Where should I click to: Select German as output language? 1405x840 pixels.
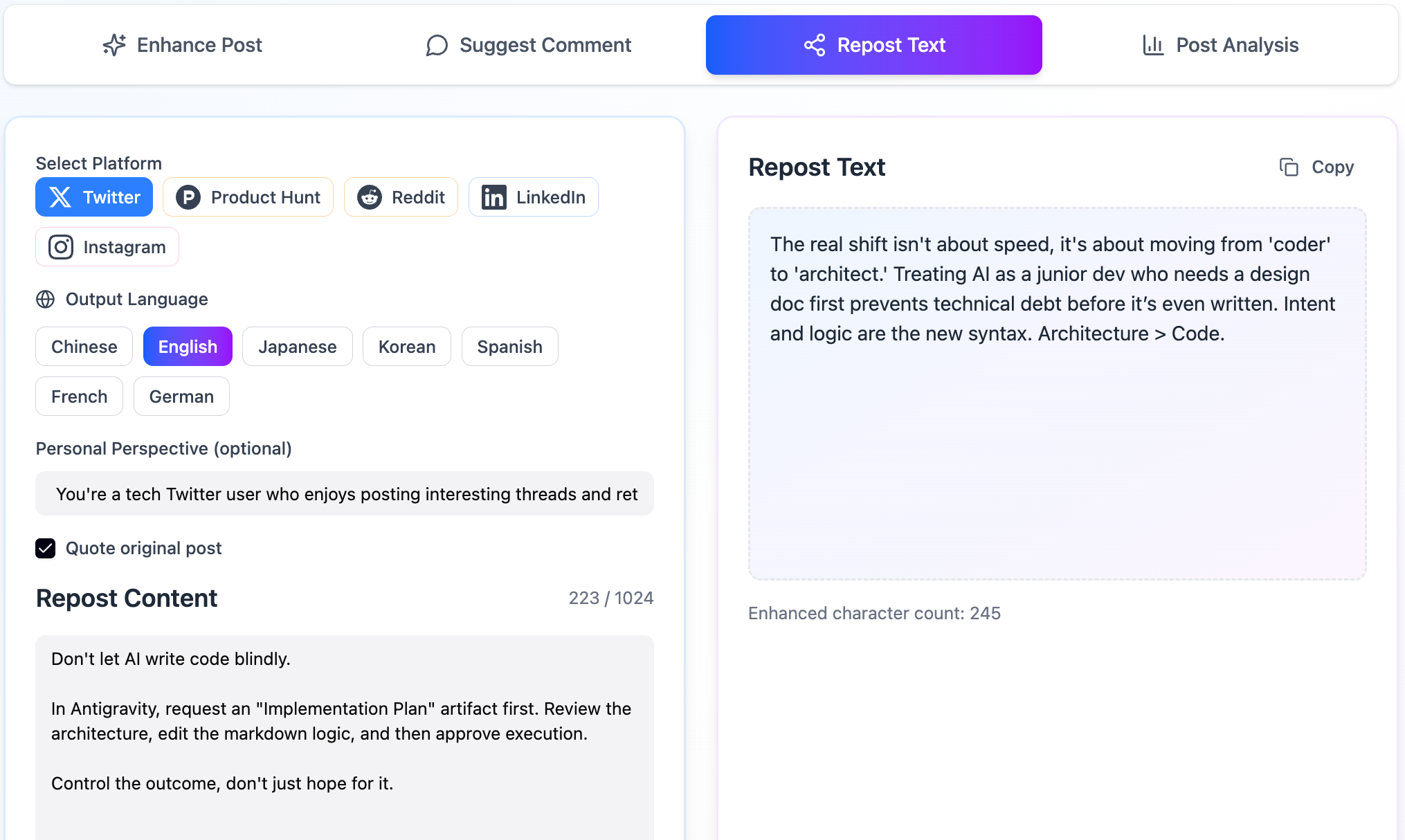(x=181, y=396)
